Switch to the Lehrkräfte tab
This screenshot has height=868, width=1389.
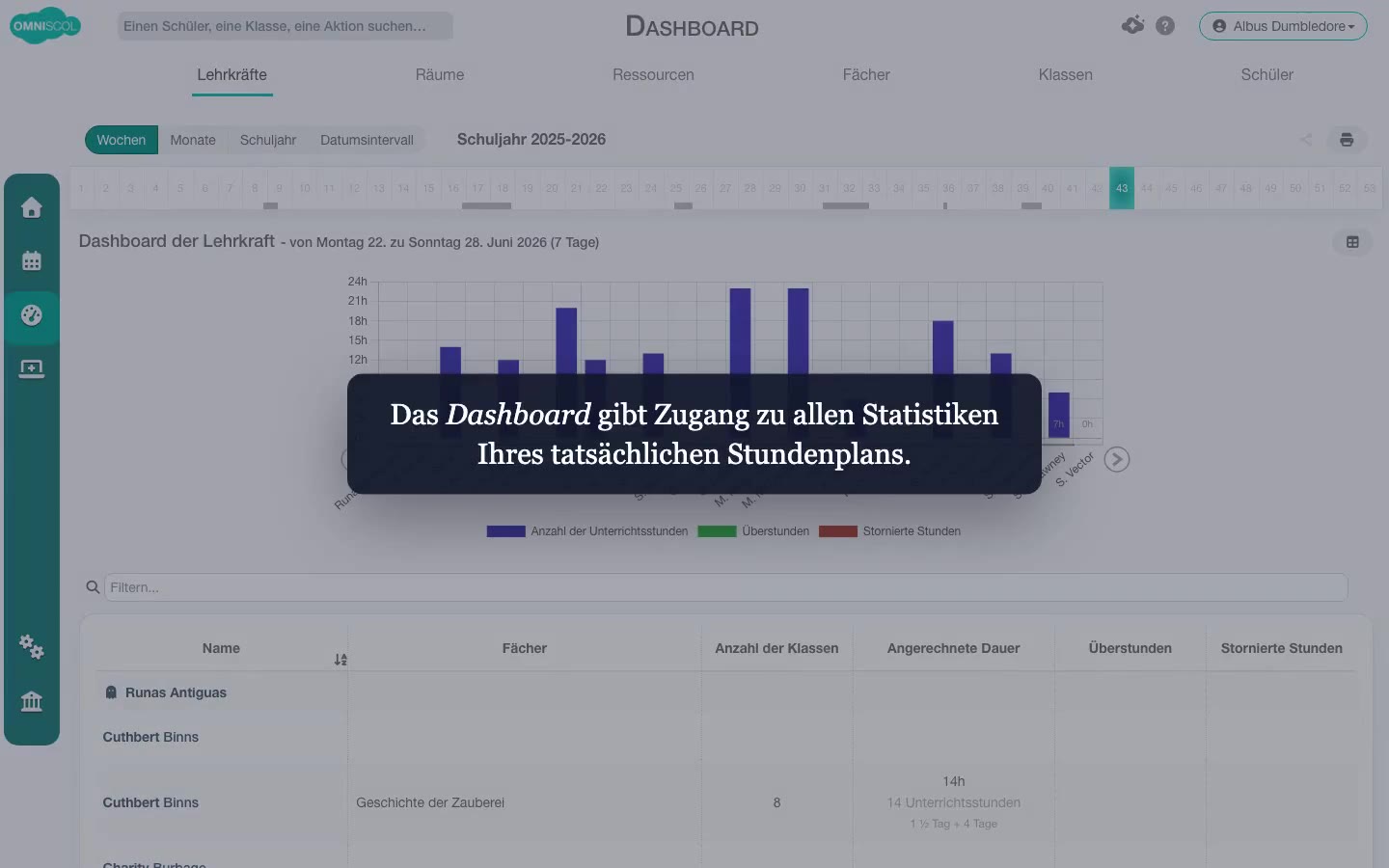[231, 75]
